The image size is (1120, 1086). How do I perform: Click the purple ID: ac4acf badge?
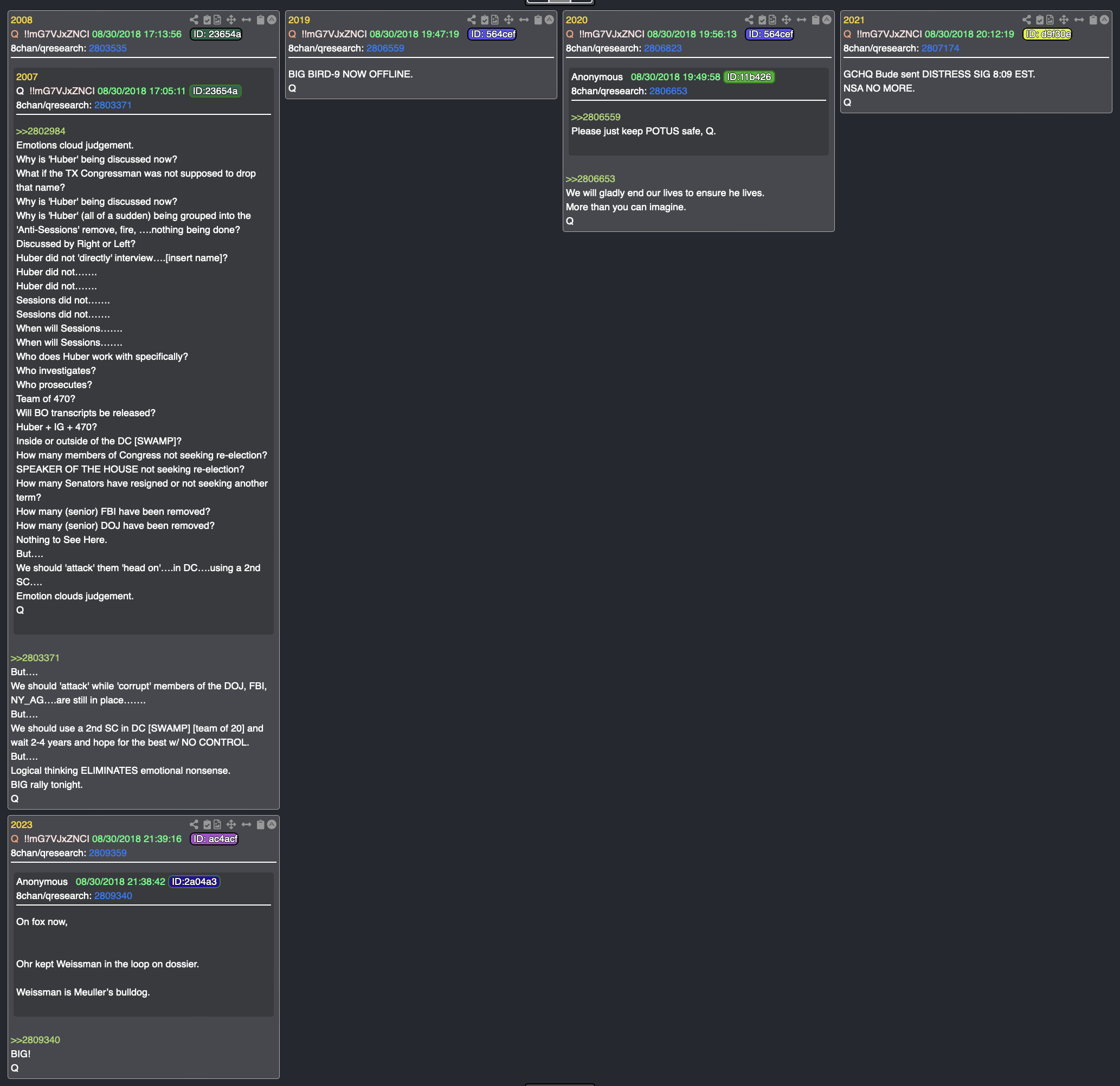pyautogui.click(x=214, y=839)
